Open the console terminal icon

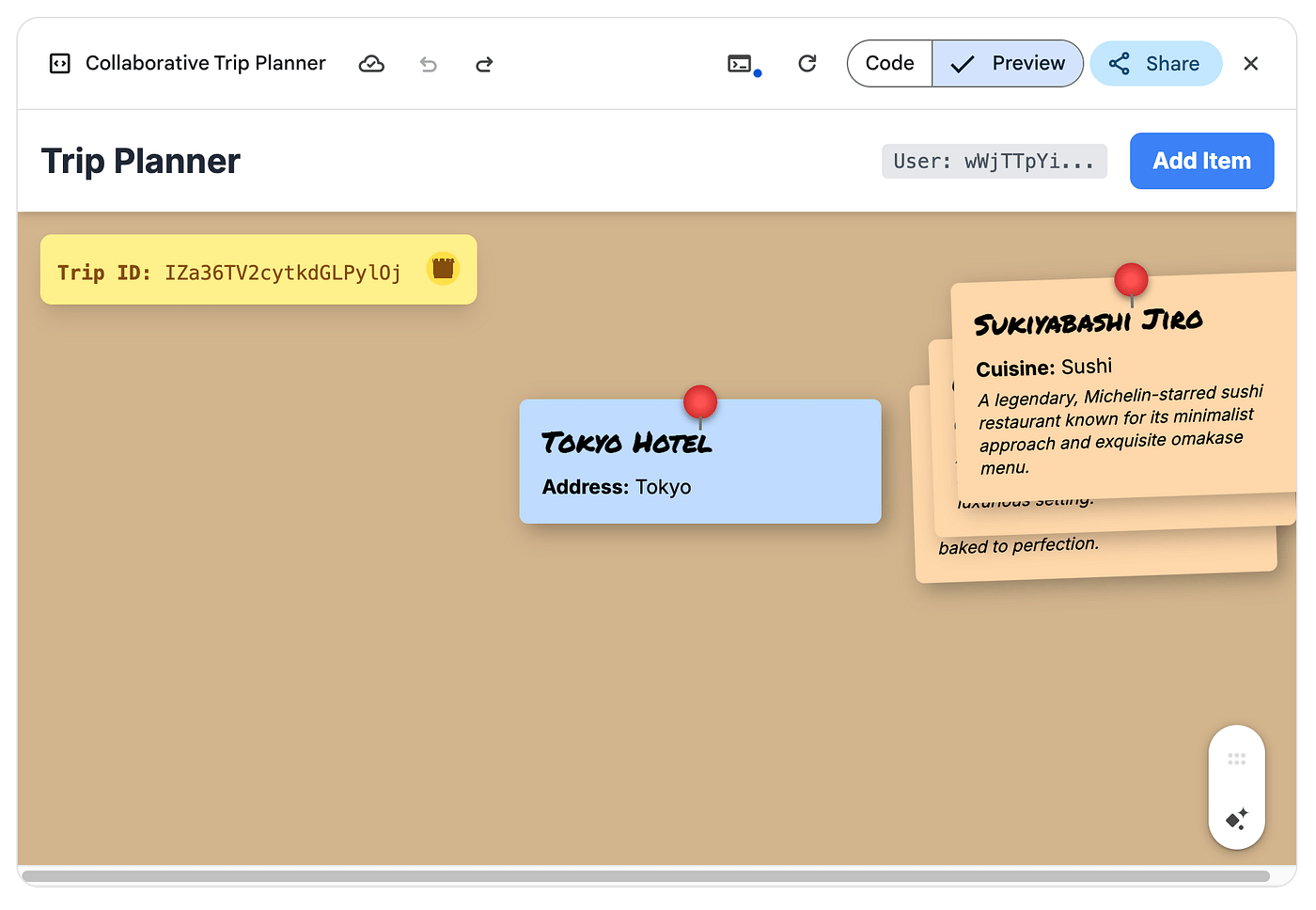pos(741,64)
